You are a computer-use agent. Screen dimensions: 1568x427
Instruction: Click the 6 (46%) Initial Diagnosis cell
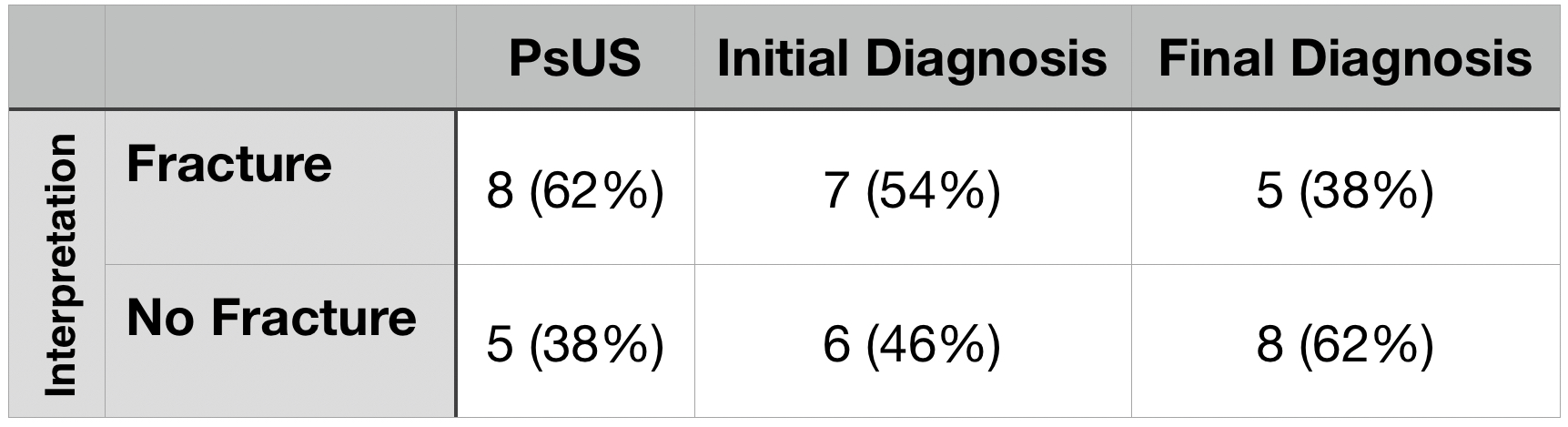(913, 341)
